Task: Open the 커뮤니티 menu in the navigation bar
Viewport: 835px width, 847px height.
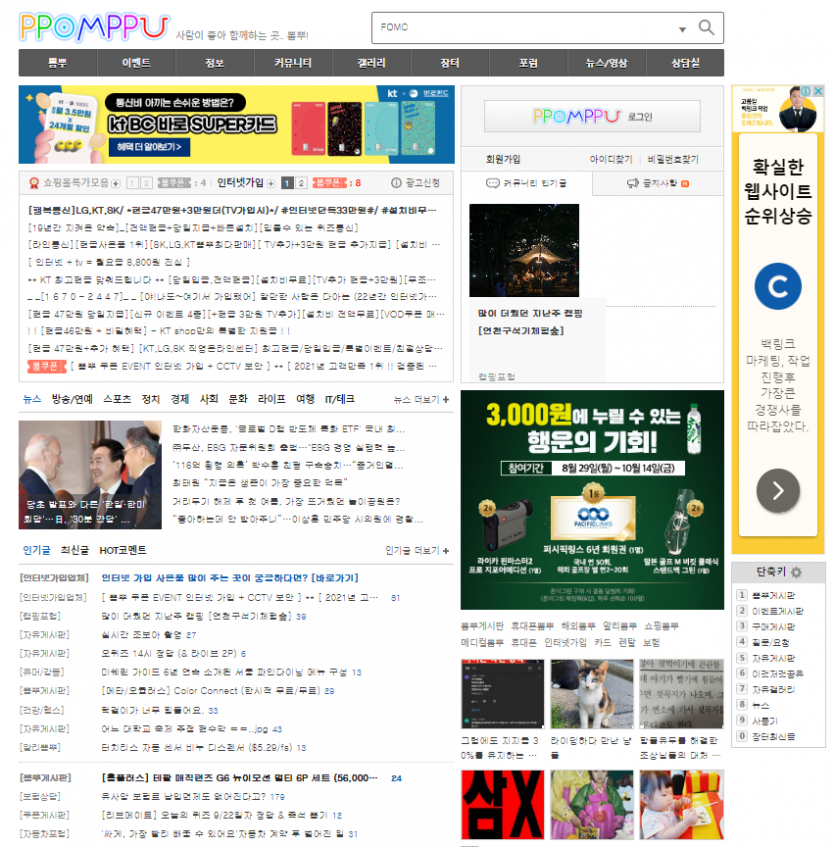Action: (293, 62)
